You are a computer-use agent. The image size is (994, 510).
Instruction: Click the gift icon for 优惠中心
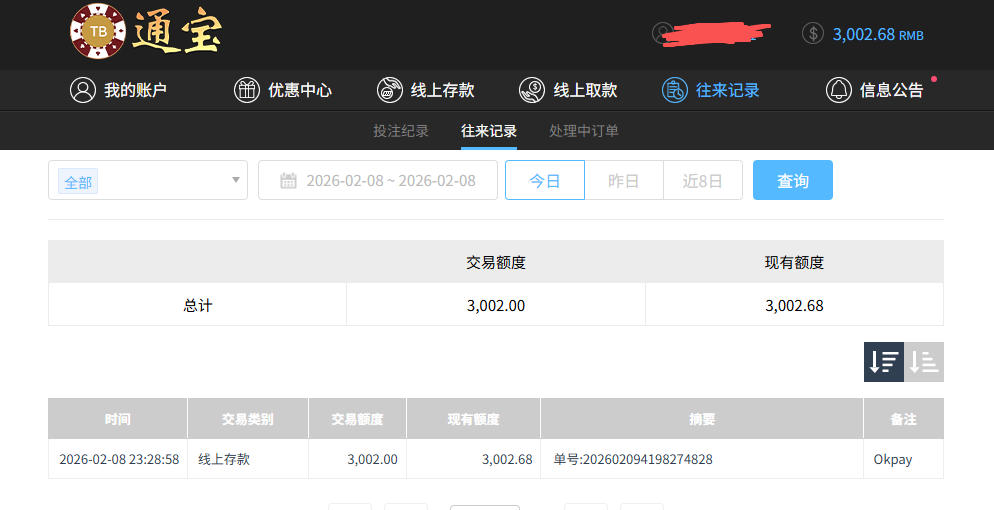[246, 90]
